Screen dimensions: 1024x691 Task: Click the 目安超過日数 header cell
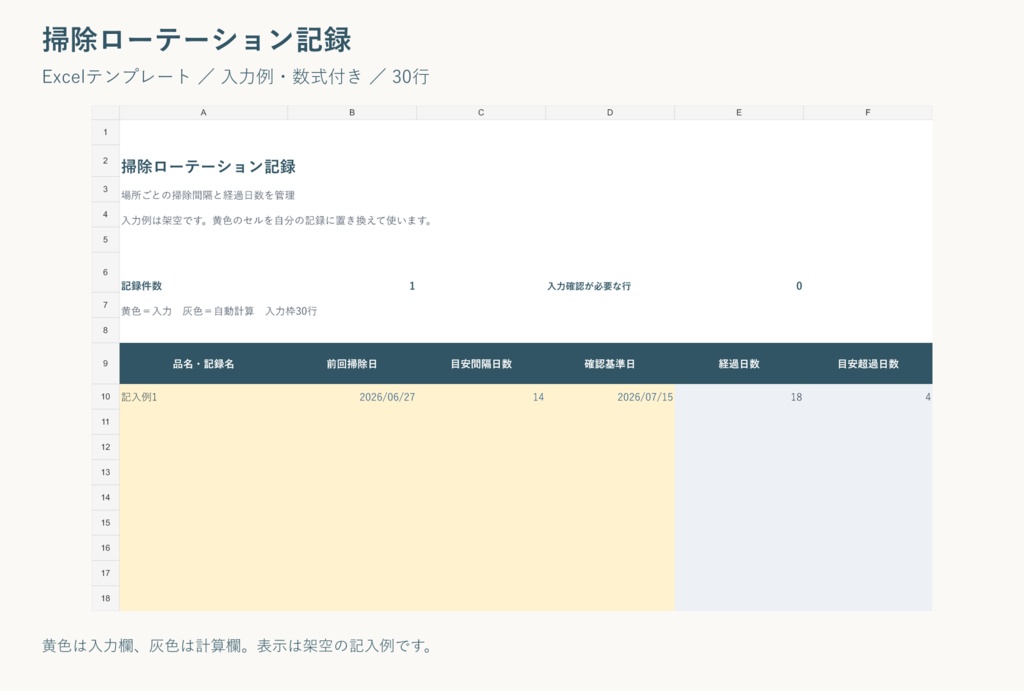pyautogui.click(x=868, y=364)
